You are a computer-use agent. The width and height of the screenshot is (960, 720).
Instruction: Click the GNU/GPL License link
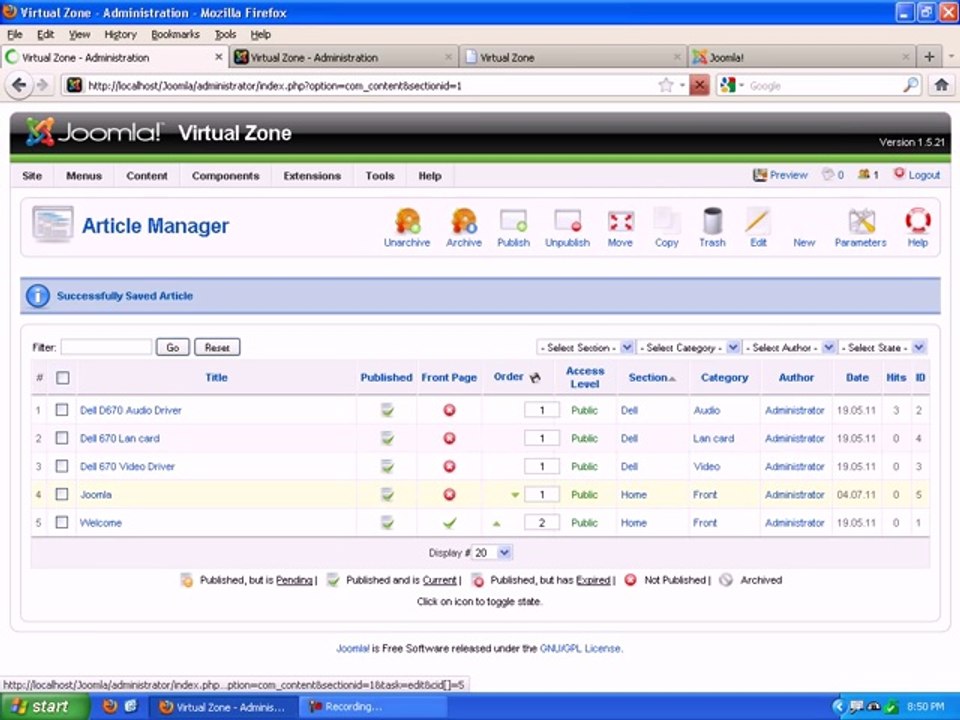[580, 648]
